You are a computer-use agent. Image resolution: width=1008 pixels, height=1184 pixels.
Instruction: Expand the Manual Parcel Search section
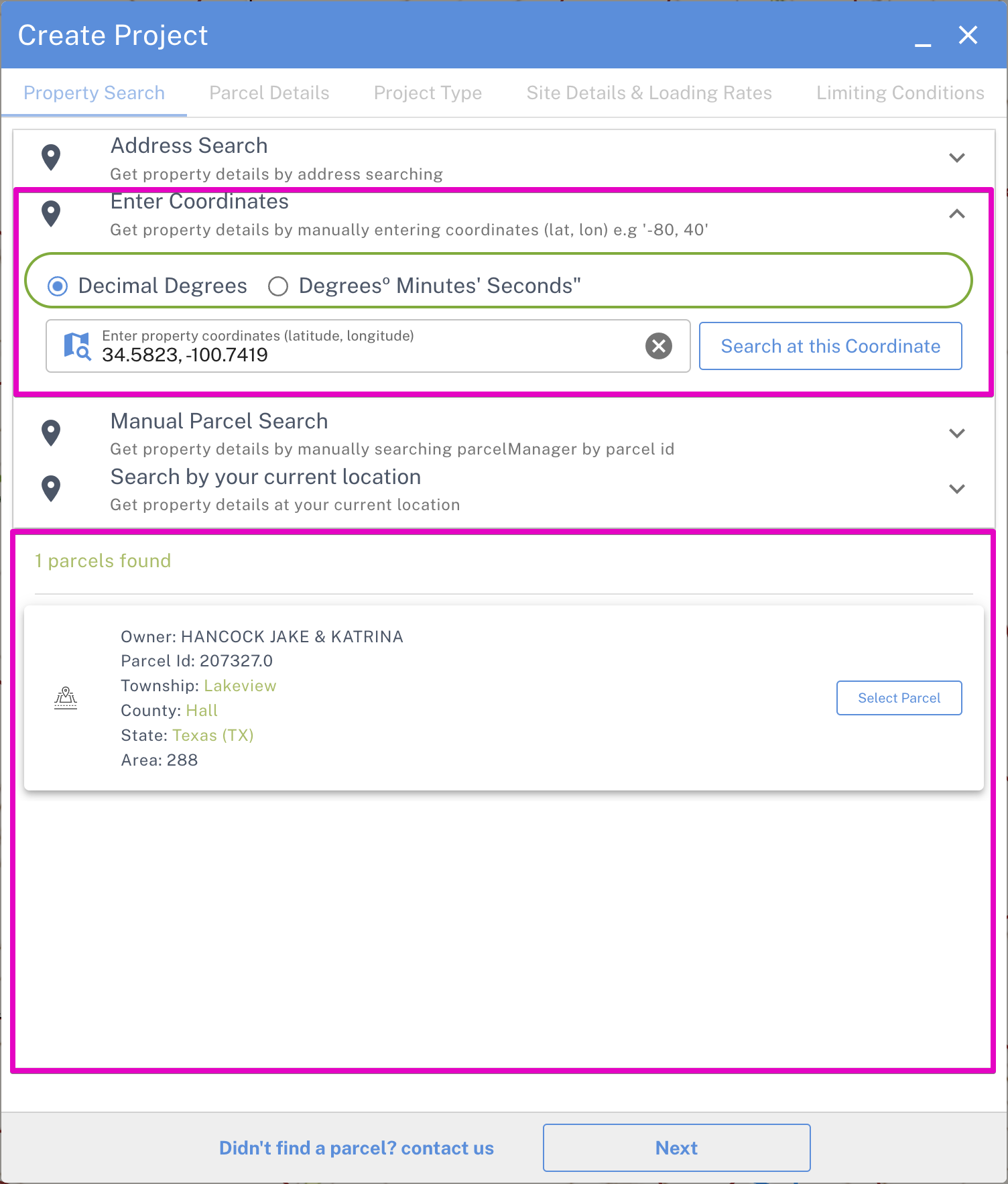click(956, 433)
